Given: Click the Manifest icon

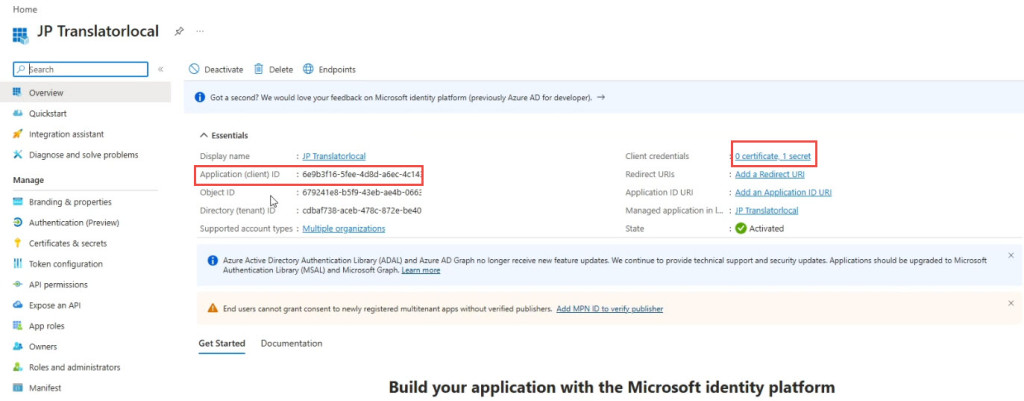Looking at the screenshot, I should pyautogui.click(x=18, y=388).
